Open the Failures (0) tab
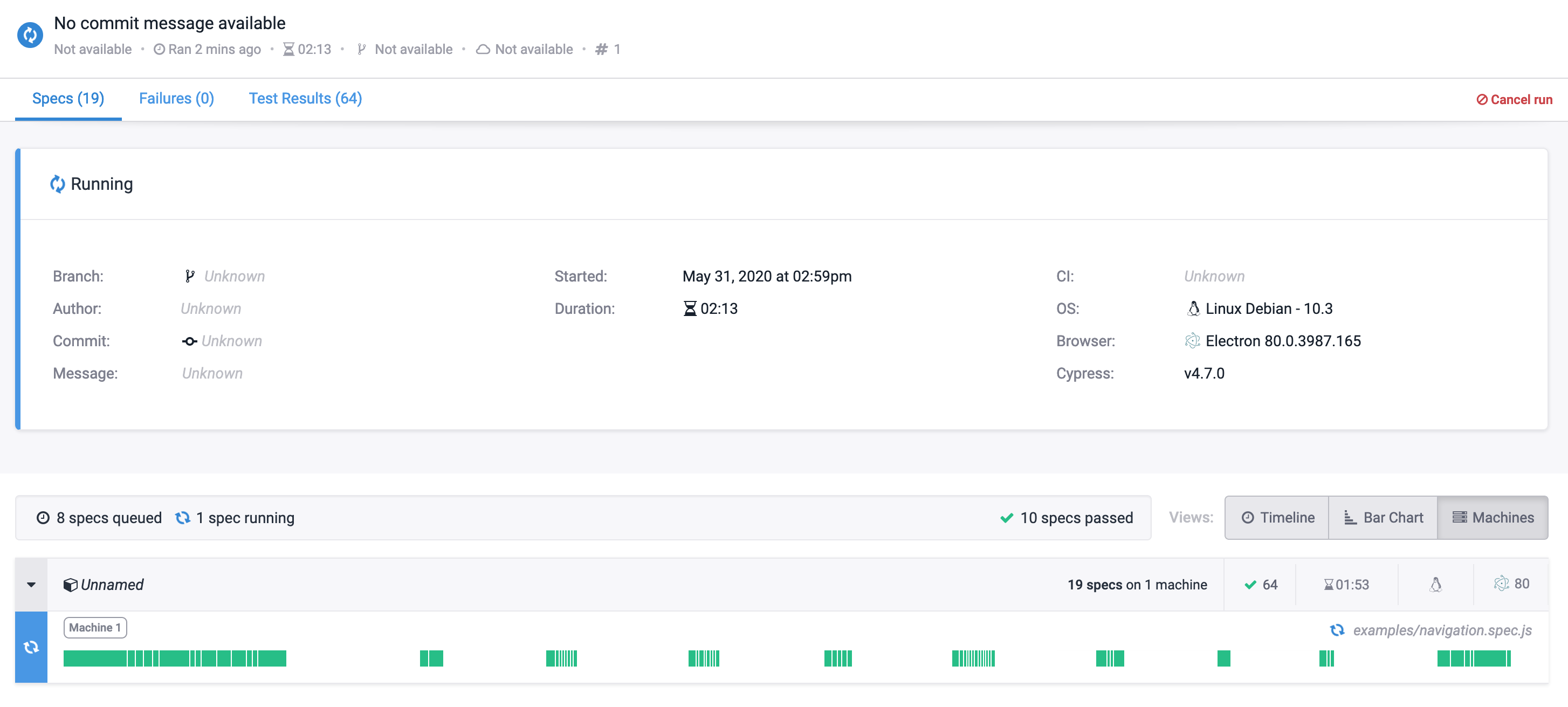The image size is (1568, 707). [x=176, y=99]
